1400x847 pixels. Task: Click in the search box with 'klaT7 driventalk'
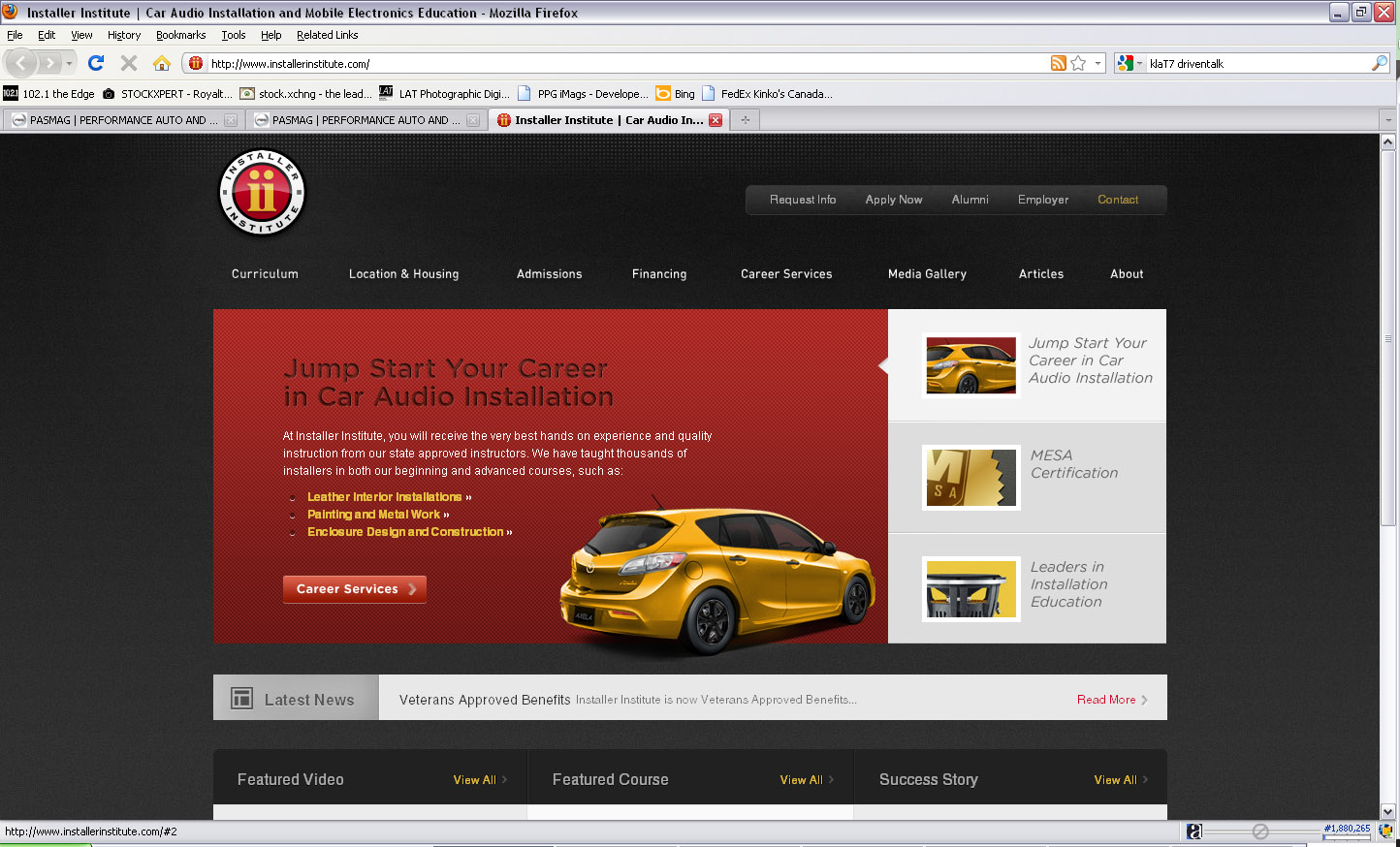pyautogui.click(x=1258, y=63)
